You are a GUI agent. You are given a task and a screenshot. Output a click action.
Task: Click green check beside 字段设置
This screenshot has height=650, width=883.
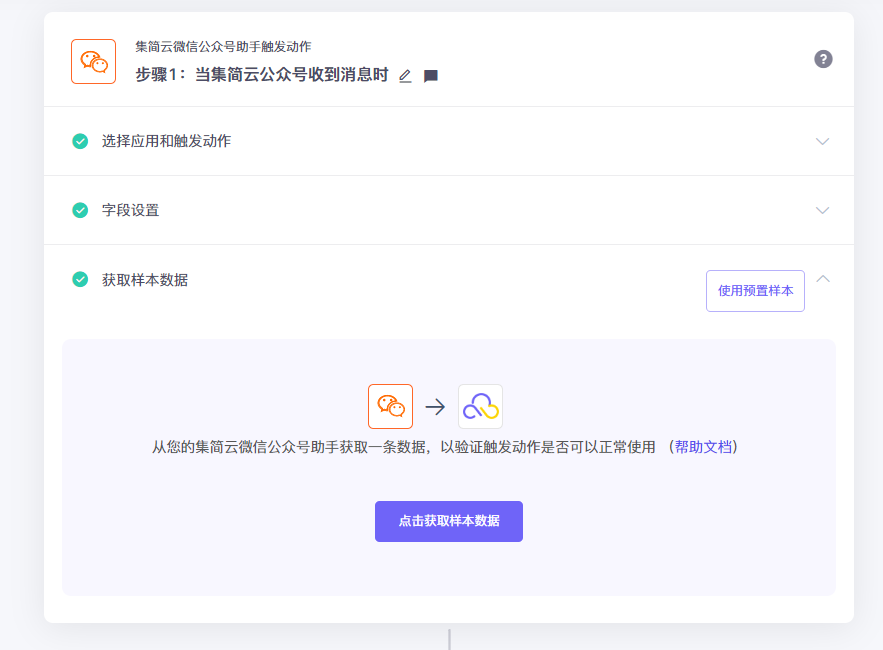pyautogui.click(x=80, y=210)
